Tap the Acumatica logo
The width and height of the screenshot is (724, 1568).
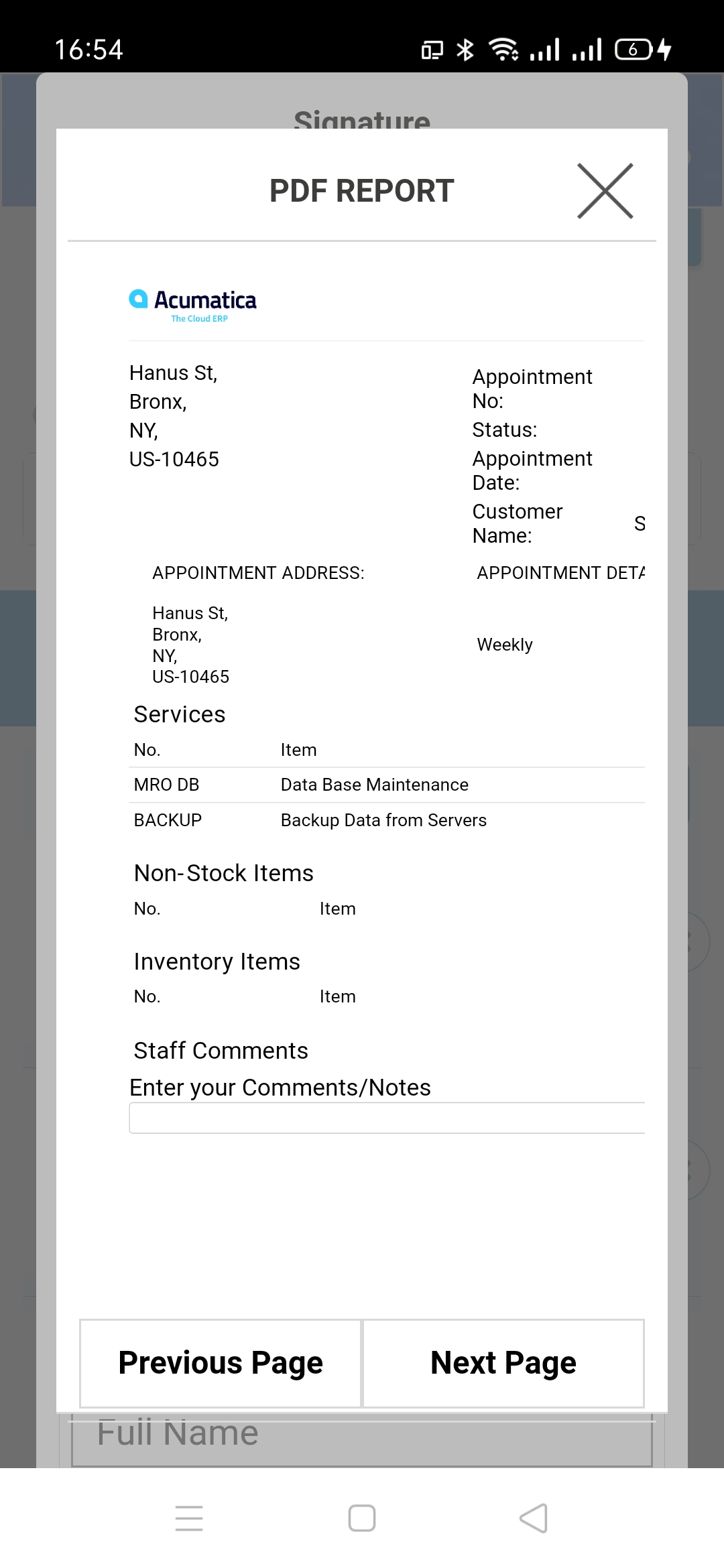coord(192,305)
